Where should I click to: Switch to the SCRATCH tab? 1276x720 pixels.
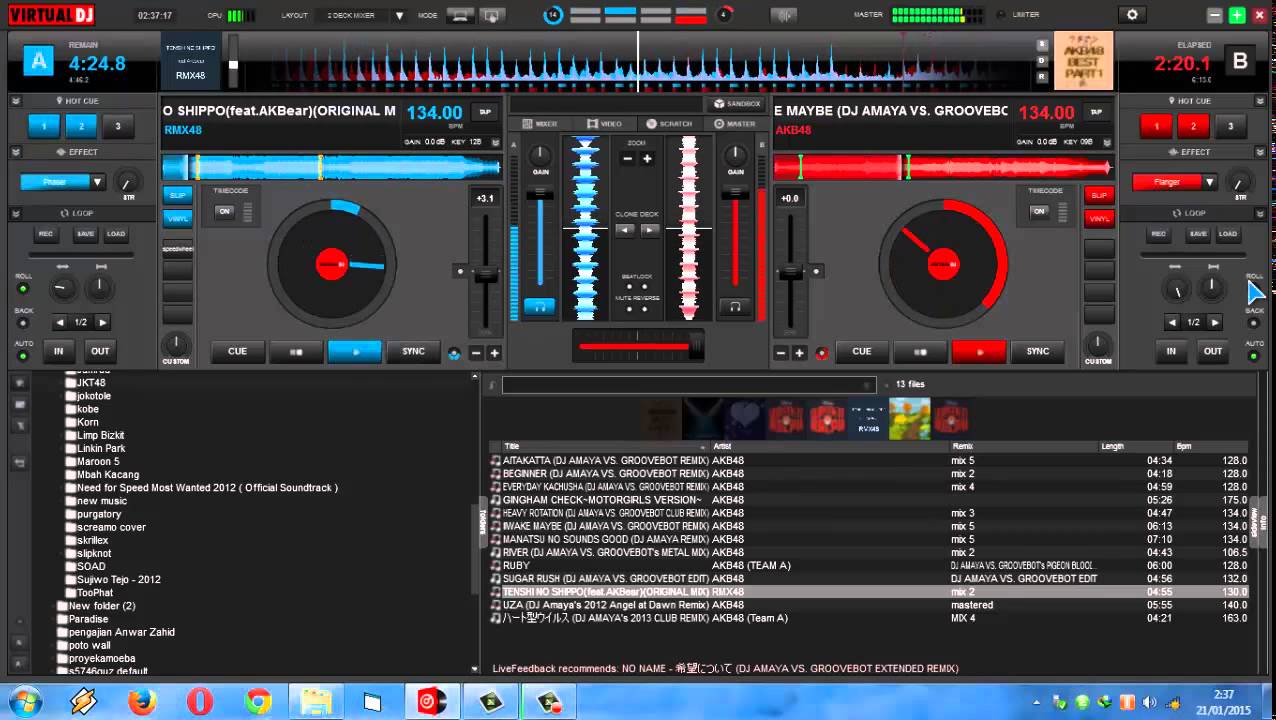point(669,124)
